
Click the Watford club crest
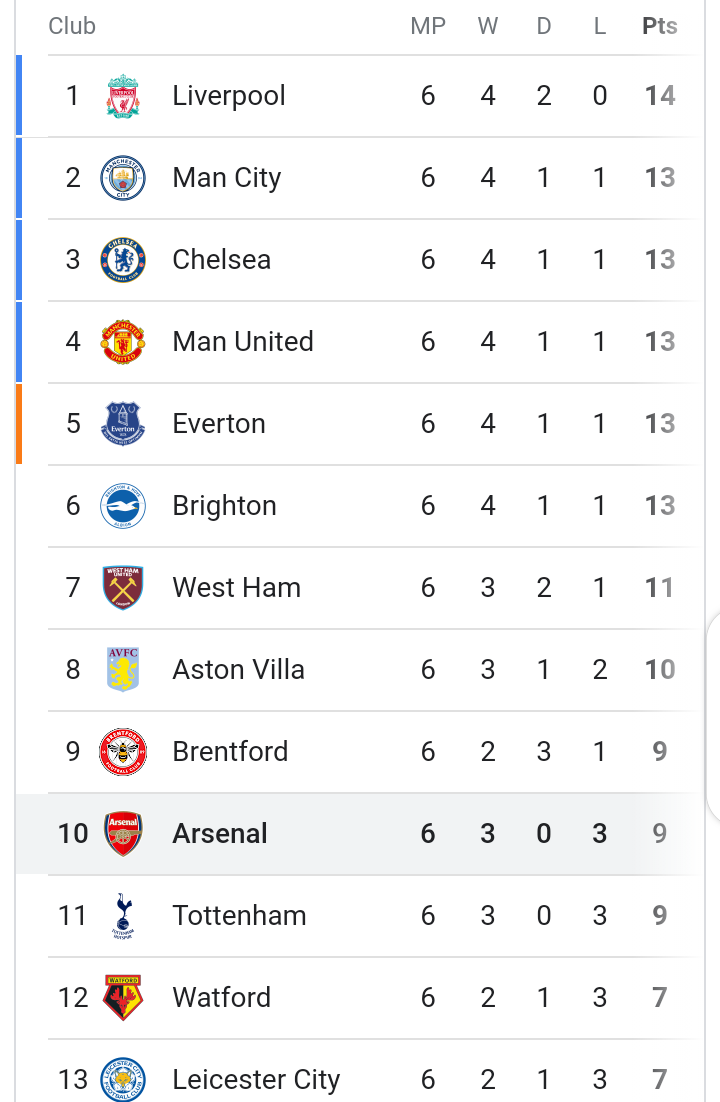123,998
